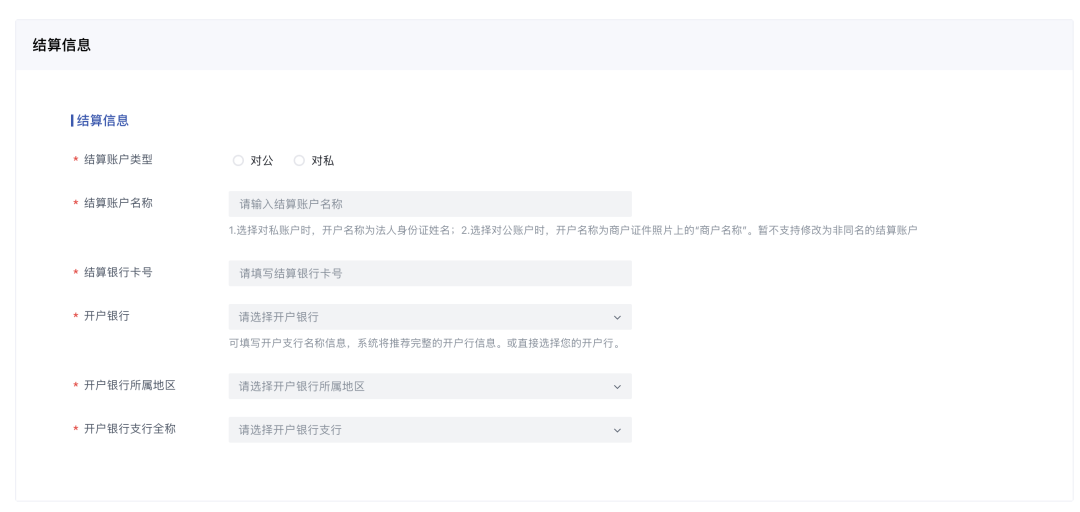Click the 开户银行所属地区 field label
The image size is (1080, 512).
130,385
